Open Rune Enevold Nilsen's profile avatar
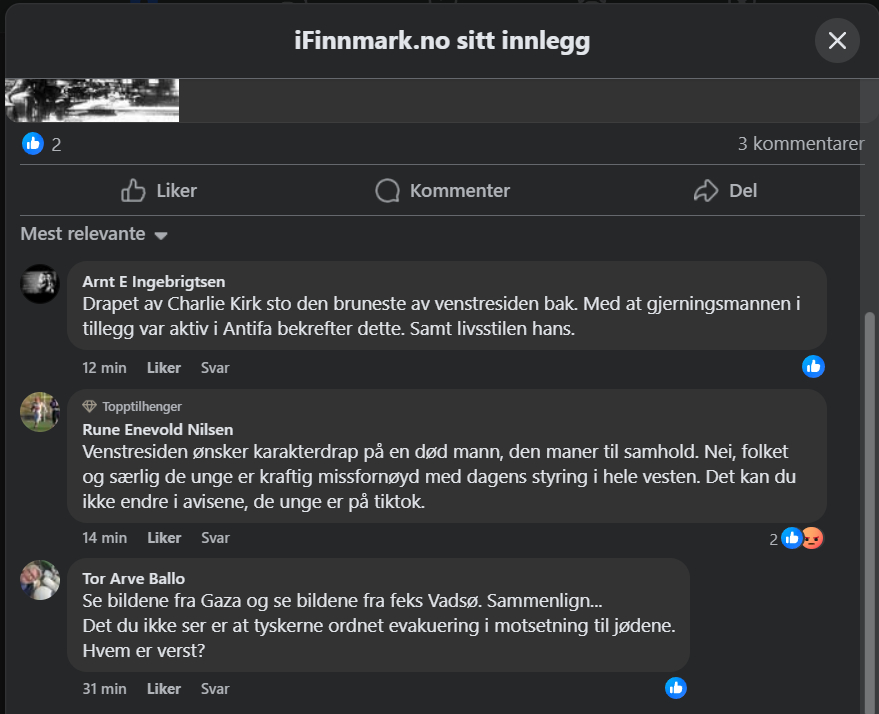Image resolution: width=879 pixels, height=714 pixels. 40,412
